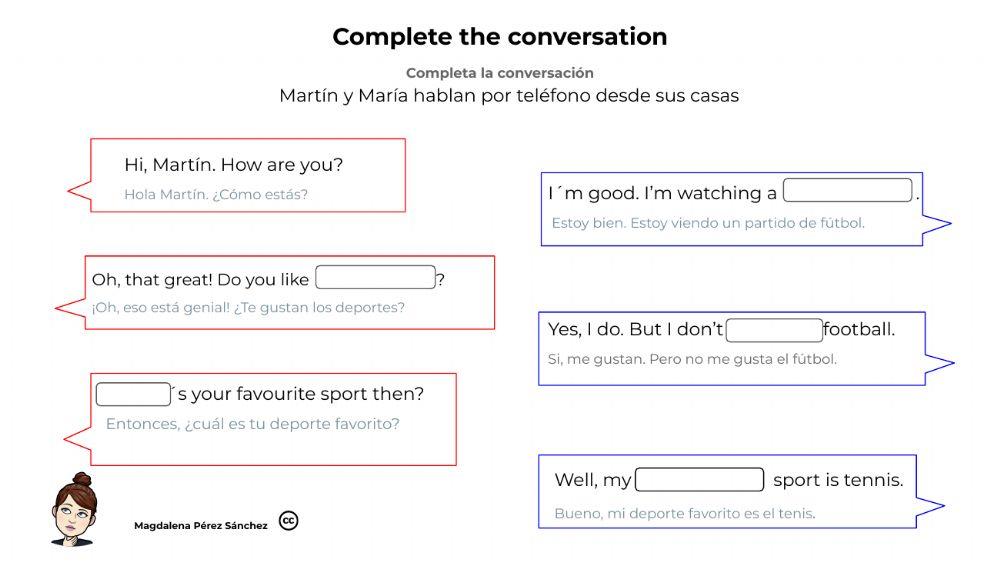Click the teacher avatar cartoon icon
The image size is (1000, 562).
click(72, 510)
